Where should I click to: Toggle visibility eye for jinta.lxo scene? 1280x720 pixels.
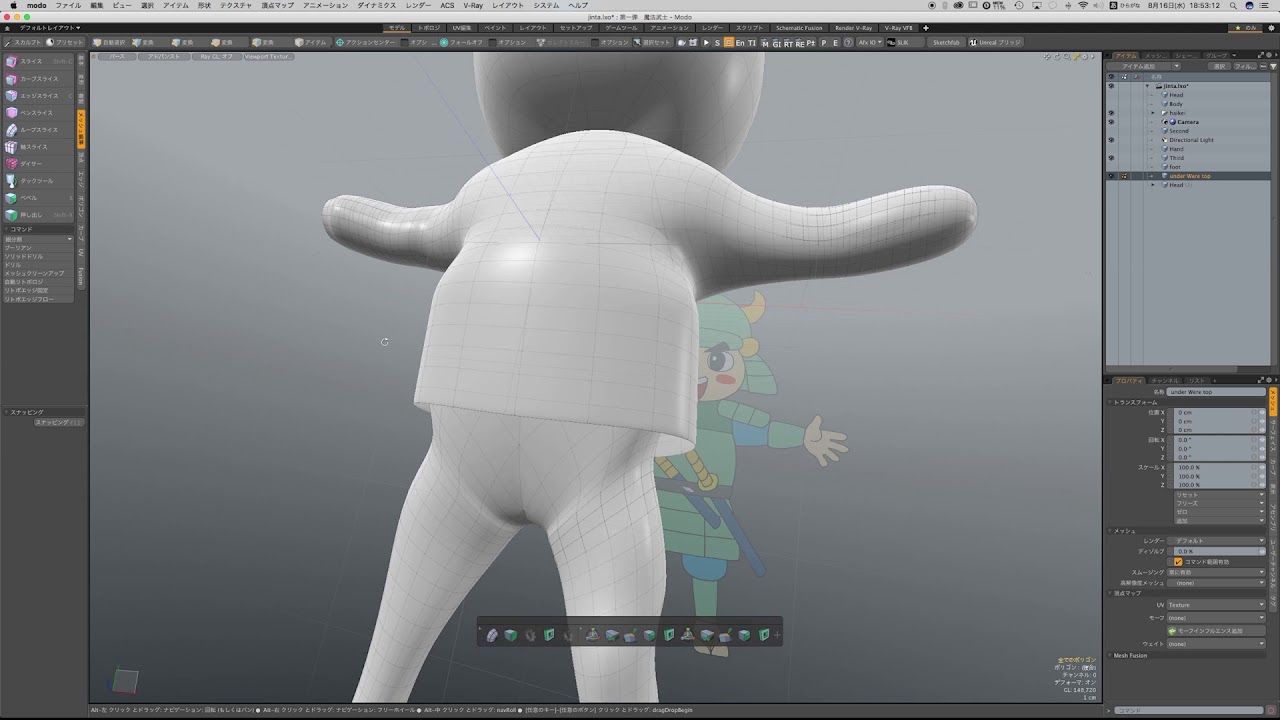point(1111,86)
